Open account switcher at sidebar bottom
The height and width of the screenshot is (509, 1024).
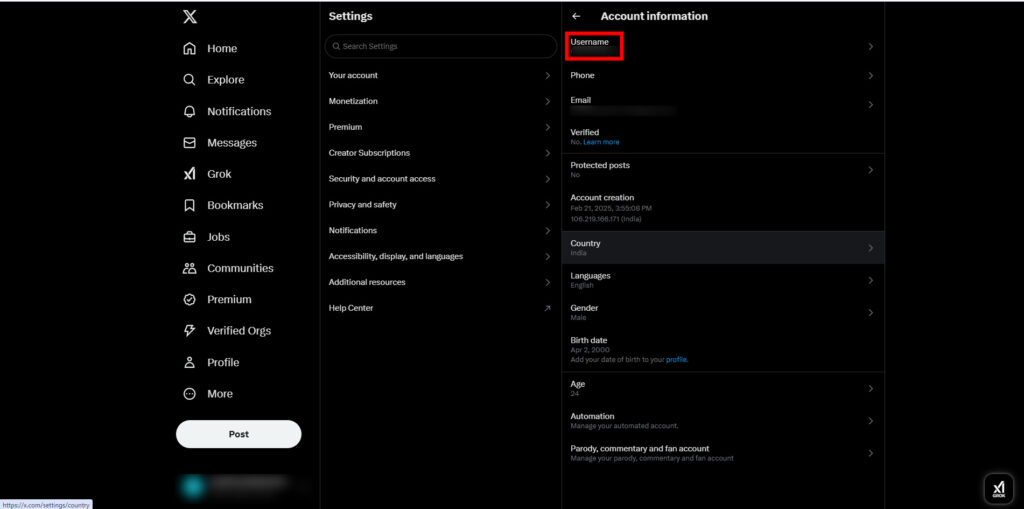[x=242, y=485]
